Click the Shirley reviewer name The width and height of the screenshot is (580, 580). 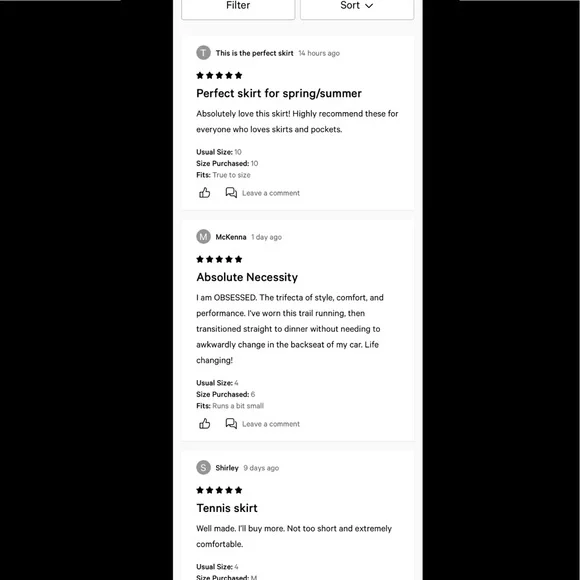pyautogui.click(x=227, y=468)
